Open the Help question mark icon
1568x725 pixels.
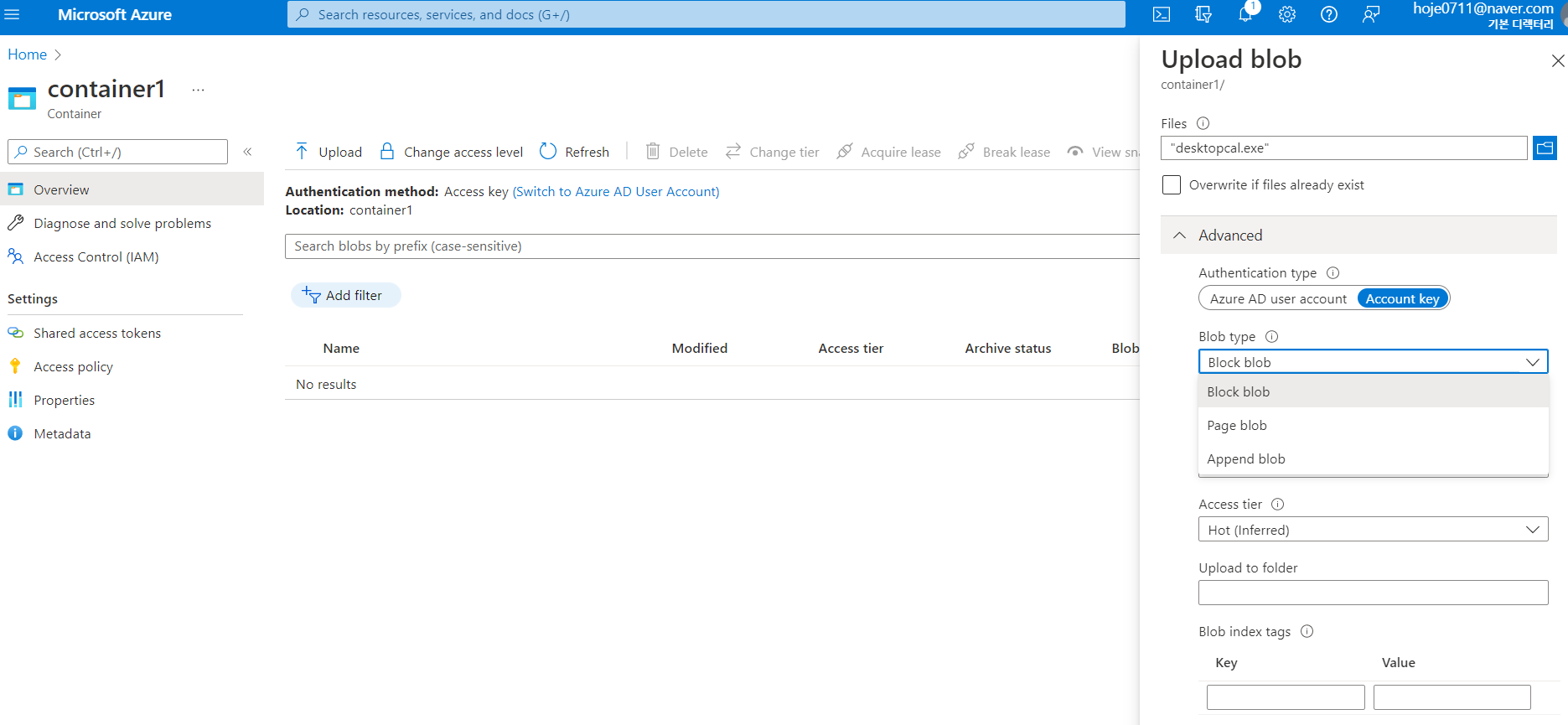(x=1329, y=14)
